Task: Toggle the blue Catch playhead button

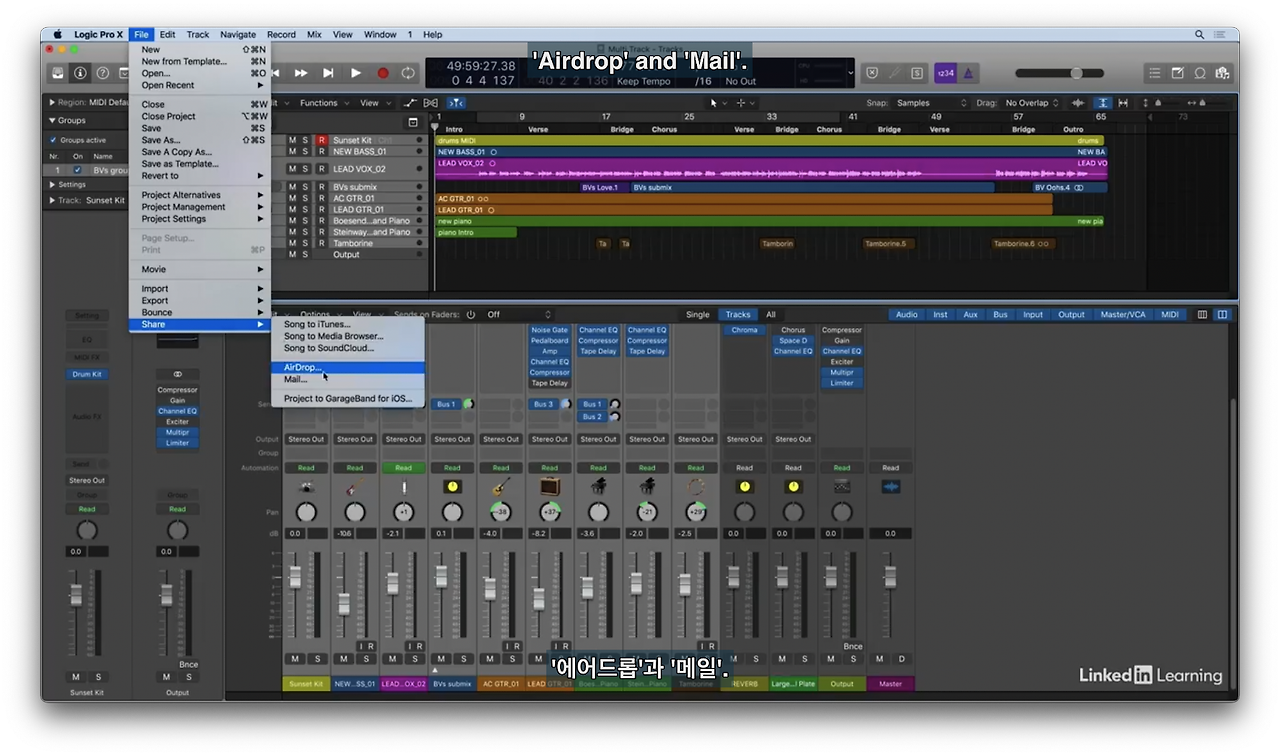Action: 455,103
